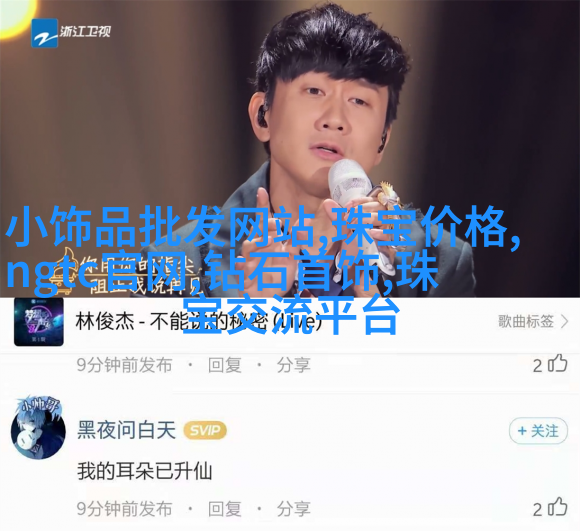Reply to the 我的耳朵已升仙 comment via 回复
The image size is (580, 531).
point(225,509)
